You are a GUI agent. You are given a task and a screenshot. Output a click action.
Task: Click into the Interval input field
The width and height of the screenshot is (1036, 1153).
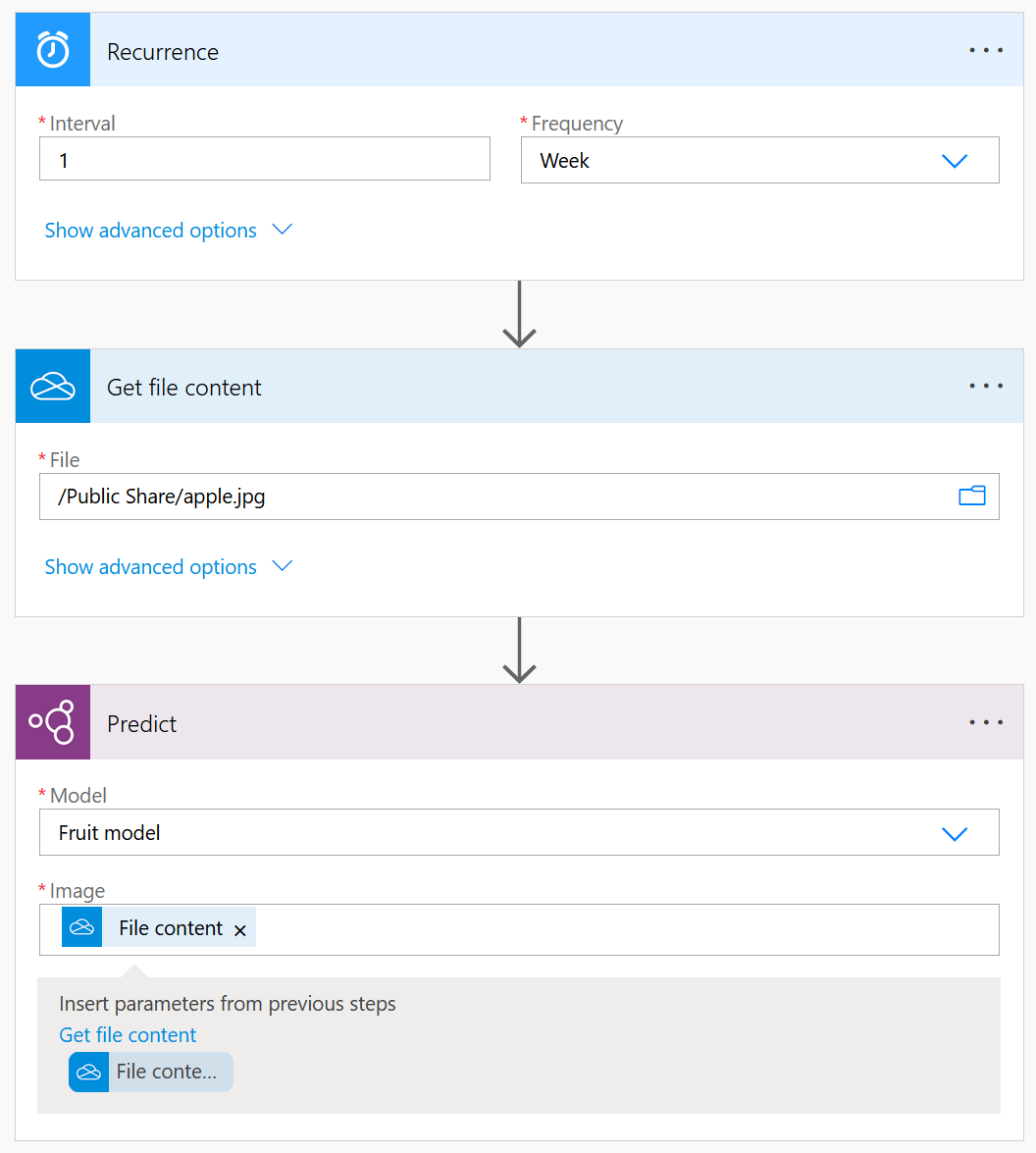coord(265,159)
